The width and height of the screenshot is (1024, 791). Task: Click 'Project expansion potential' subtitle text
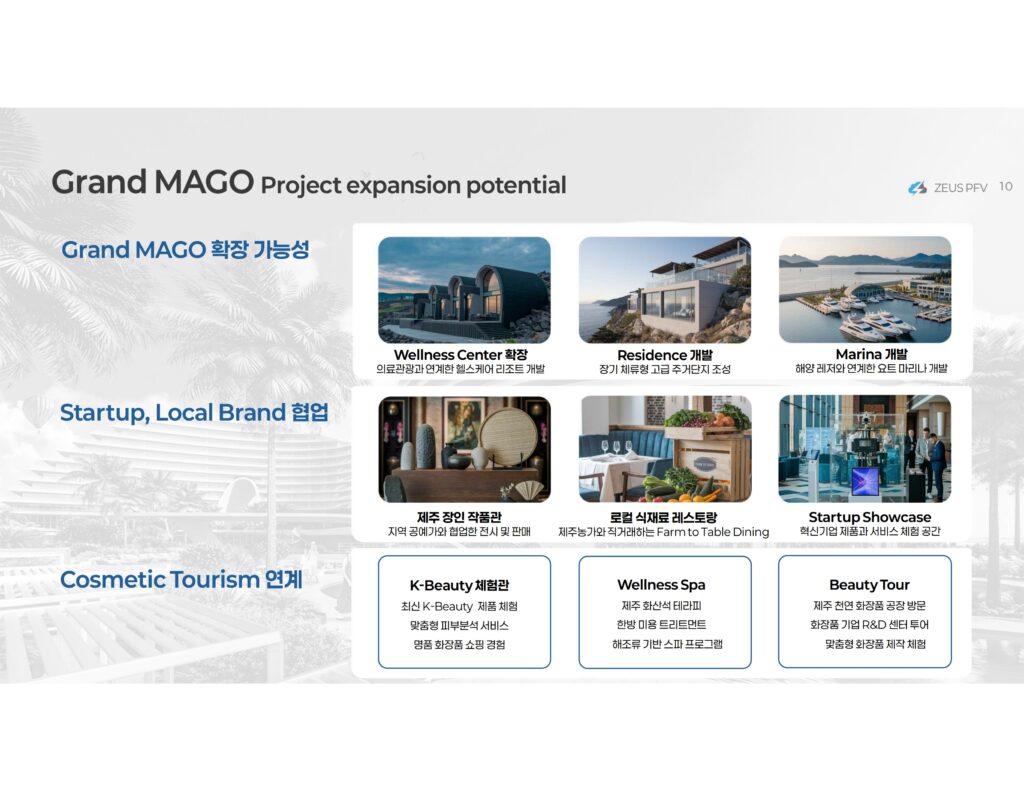413,186
